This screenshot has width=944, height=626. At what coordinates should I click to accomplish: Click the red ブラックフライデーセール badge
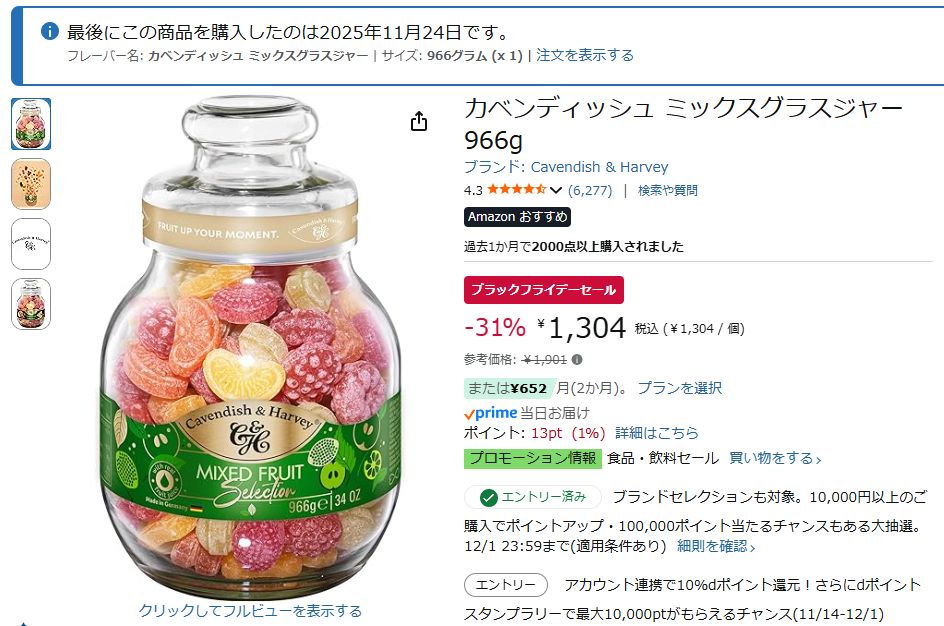click(x=543, y=290)
